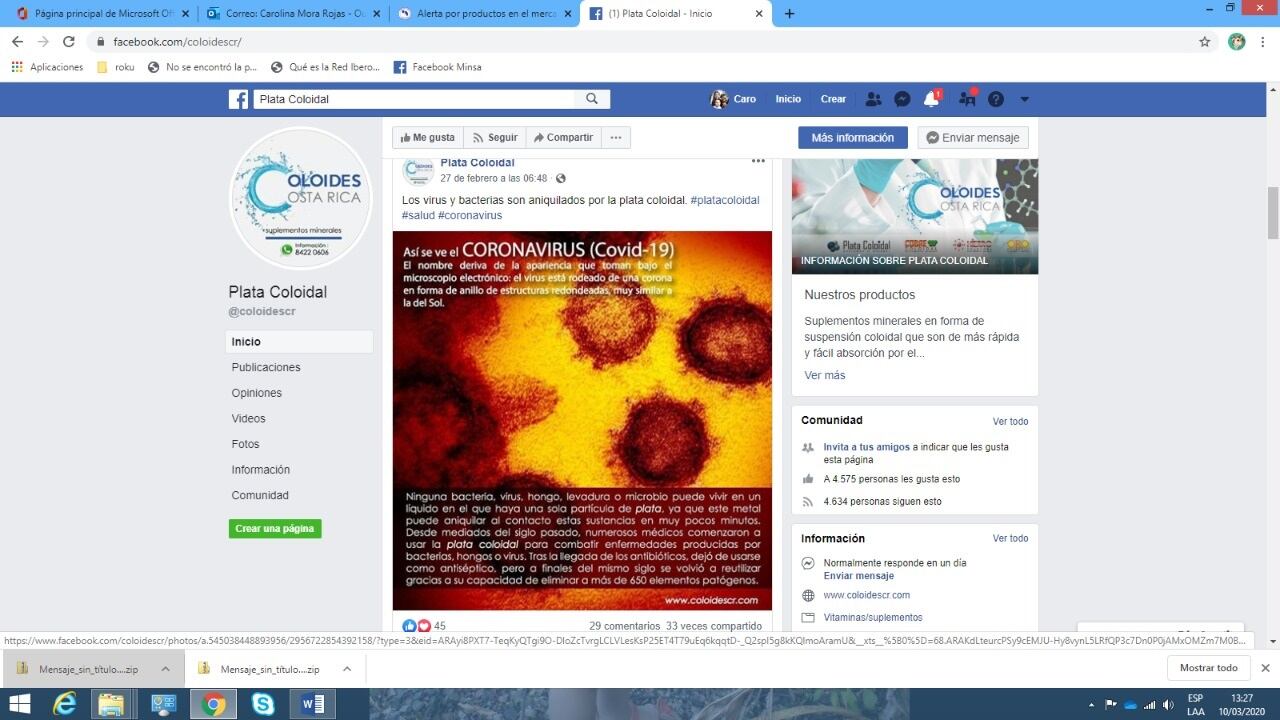
Task: Open Microsoft Word from the taskbar
Action: click(x=312, y=703)
